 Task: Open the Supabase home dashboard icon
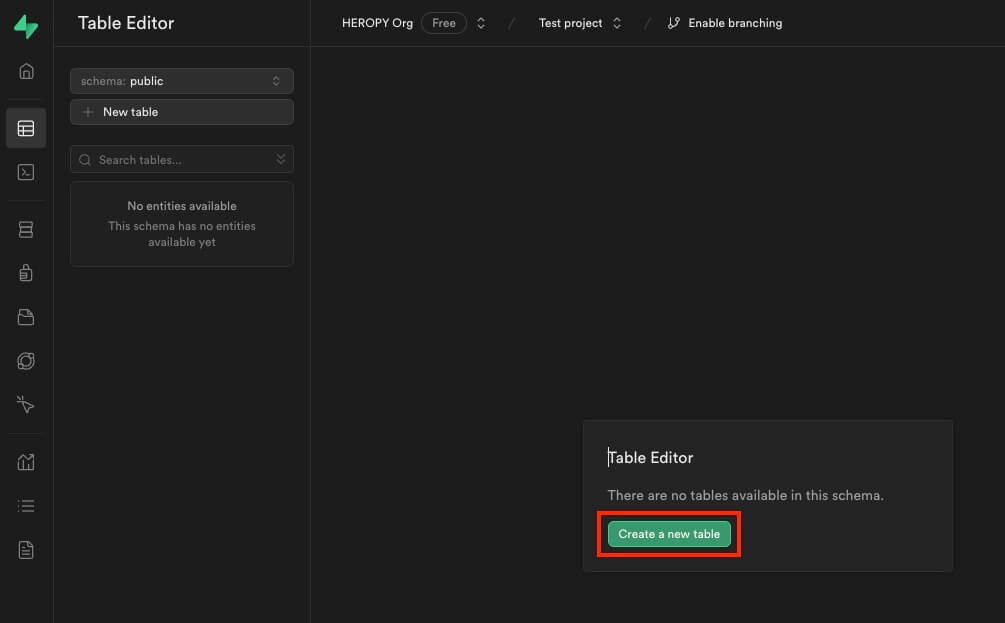[25, 71]
